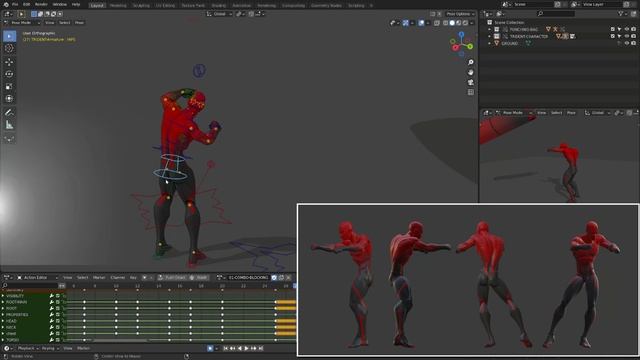Toggle eye visibility for PUNCHING BAG collection
Screen dimensions: 640x360
(627, 29)
